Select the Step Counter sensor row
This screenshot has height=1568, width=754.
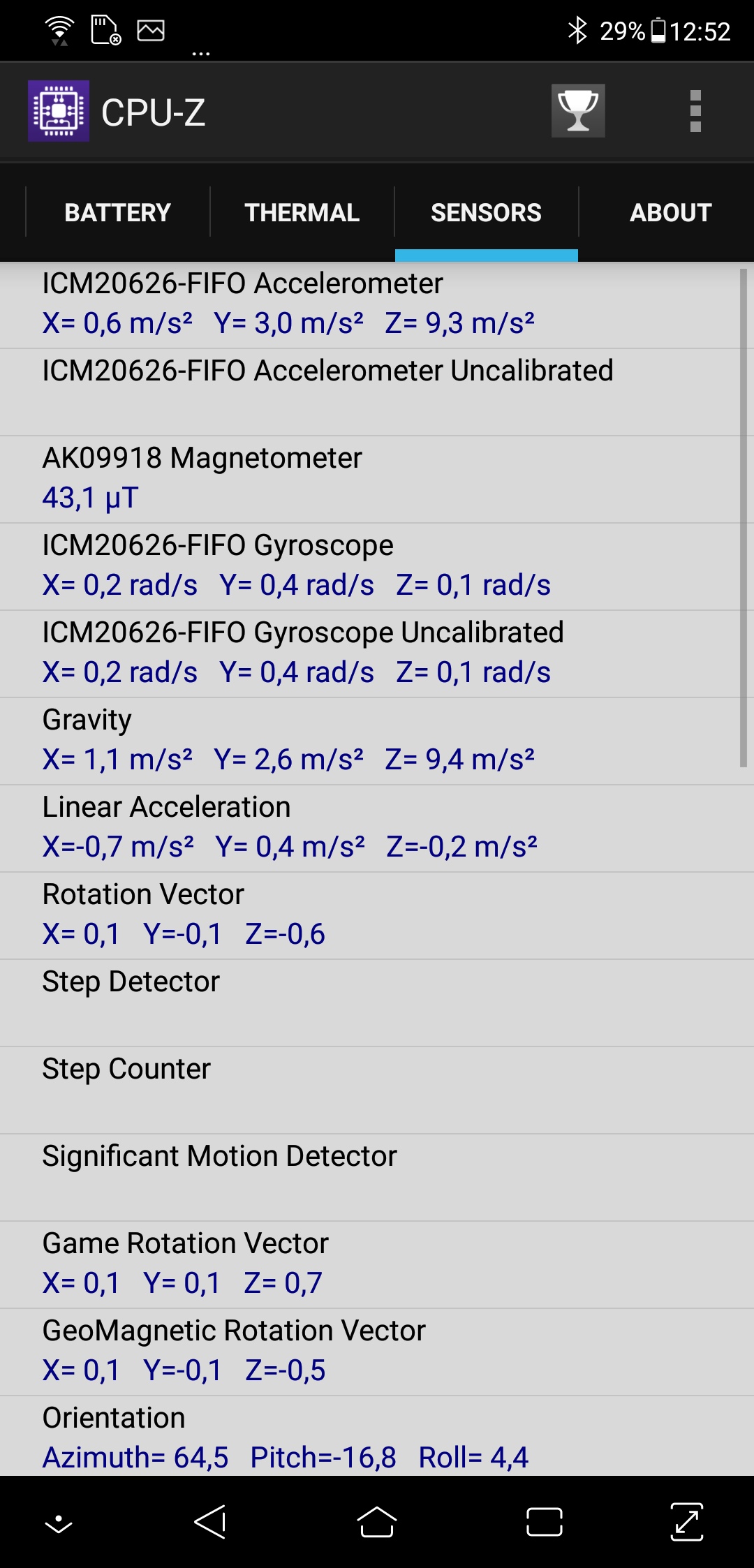click(377, 1090)
